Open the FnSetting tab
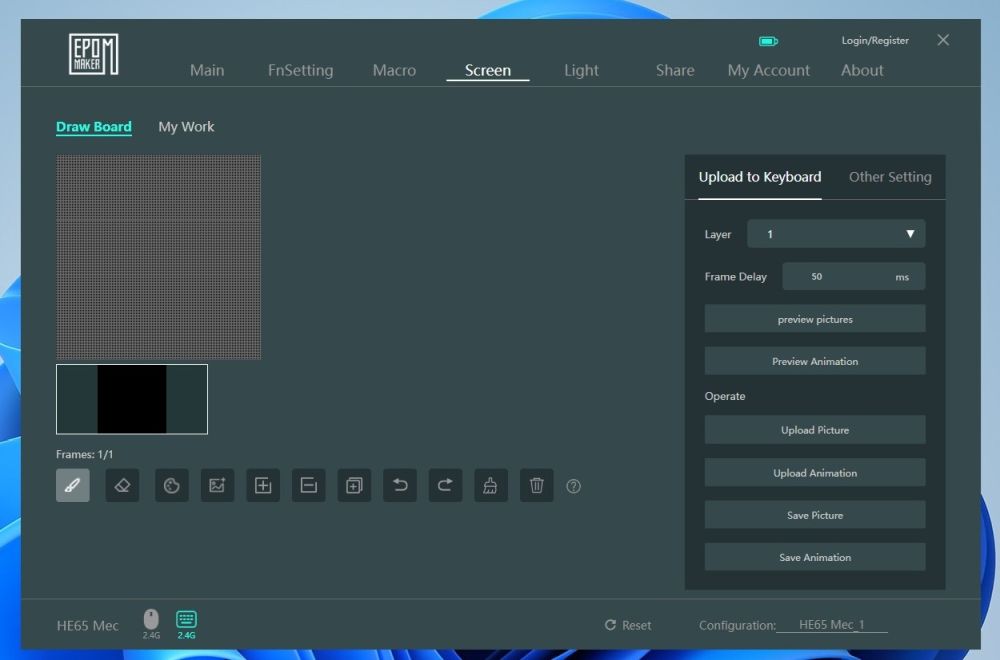Screen dimensions: 1000x660 tap(300, 70)
